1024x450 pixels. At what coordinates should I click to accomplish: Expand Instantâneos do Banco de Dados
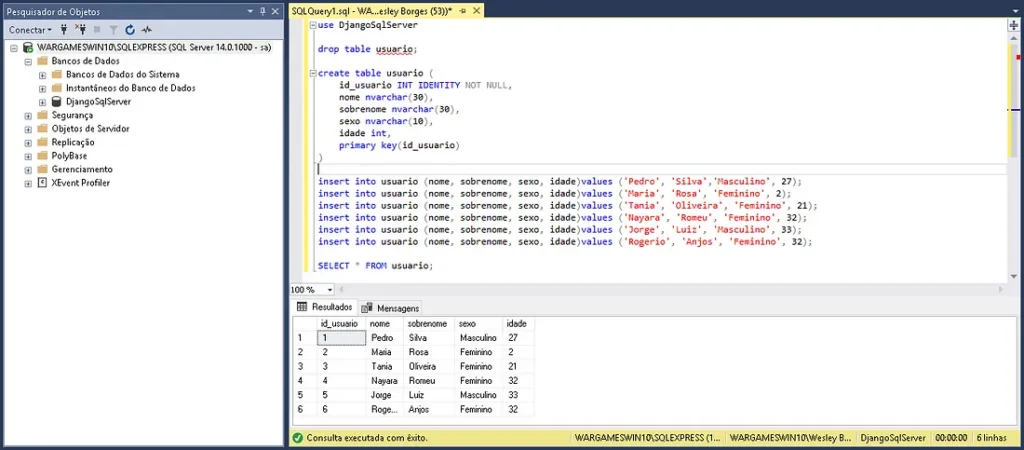point(42,88)
